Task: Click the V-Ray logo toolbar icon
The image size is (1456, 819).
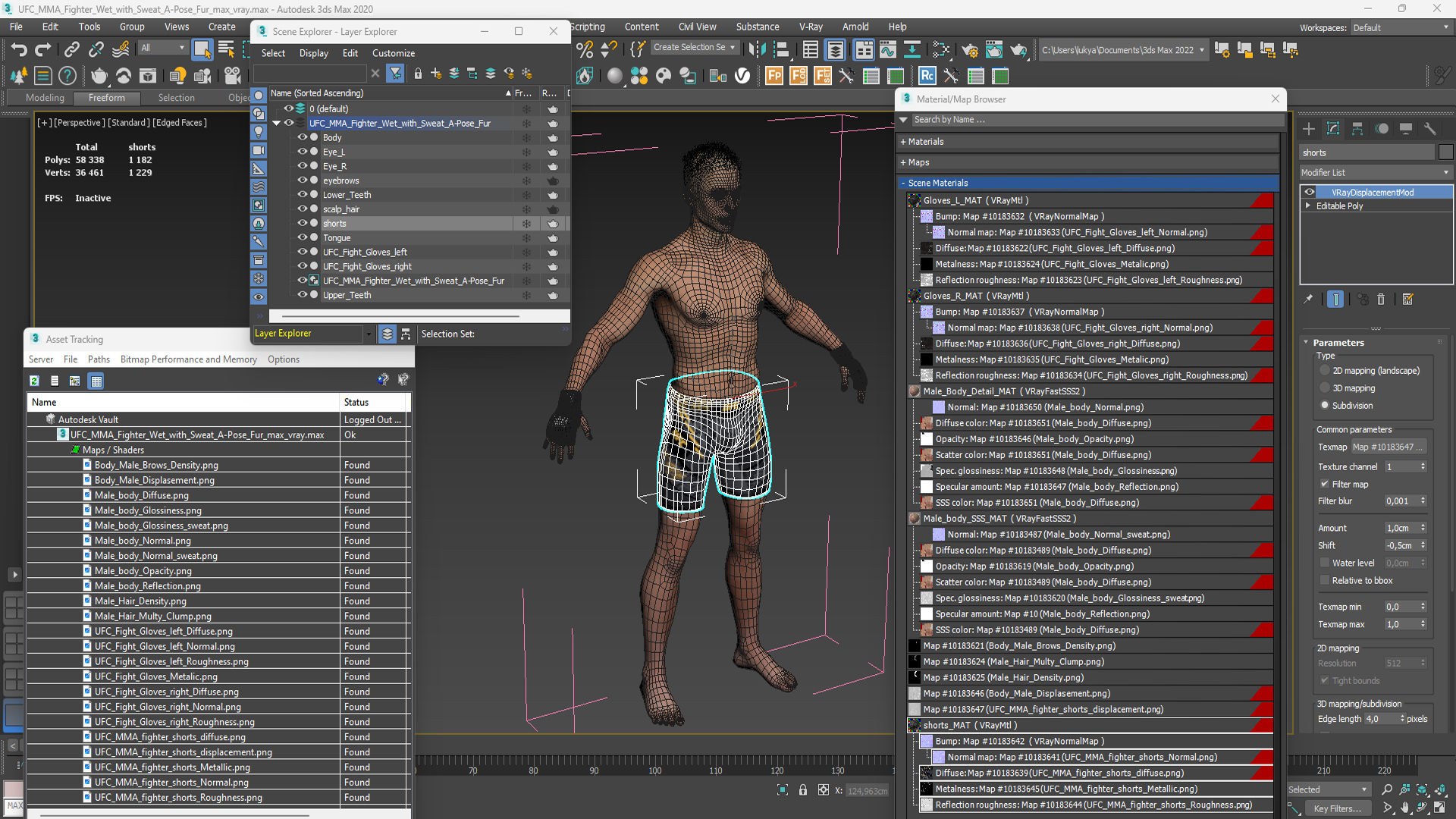Action: coord(742,76)
